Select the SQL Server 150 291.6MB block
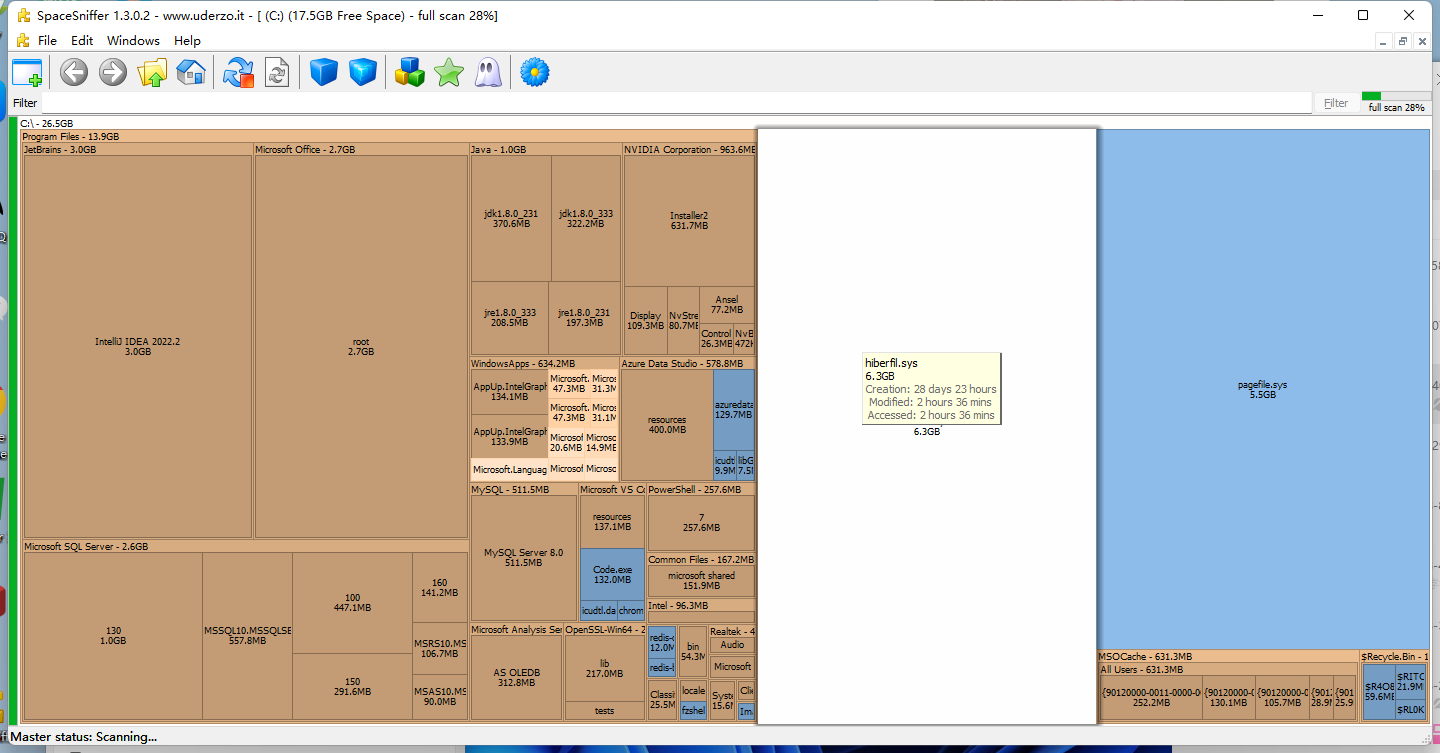 click(x=352, y=686)
